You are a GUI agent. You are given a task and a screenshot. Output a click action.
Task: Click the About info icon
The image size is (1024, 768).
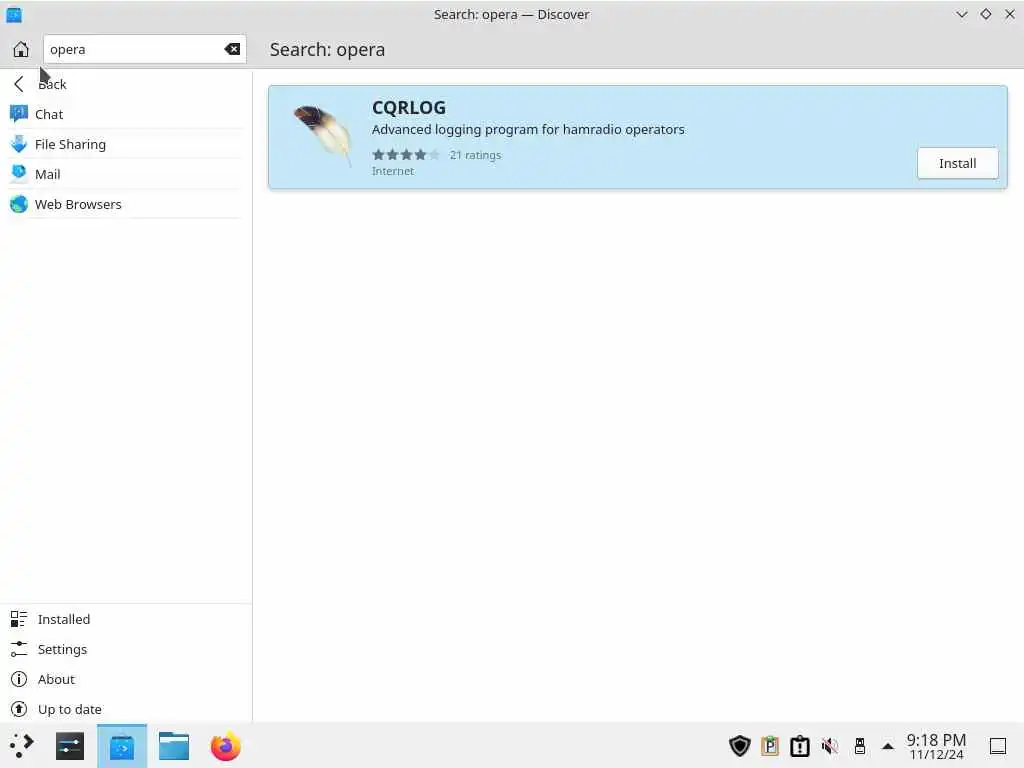[19, 679]
